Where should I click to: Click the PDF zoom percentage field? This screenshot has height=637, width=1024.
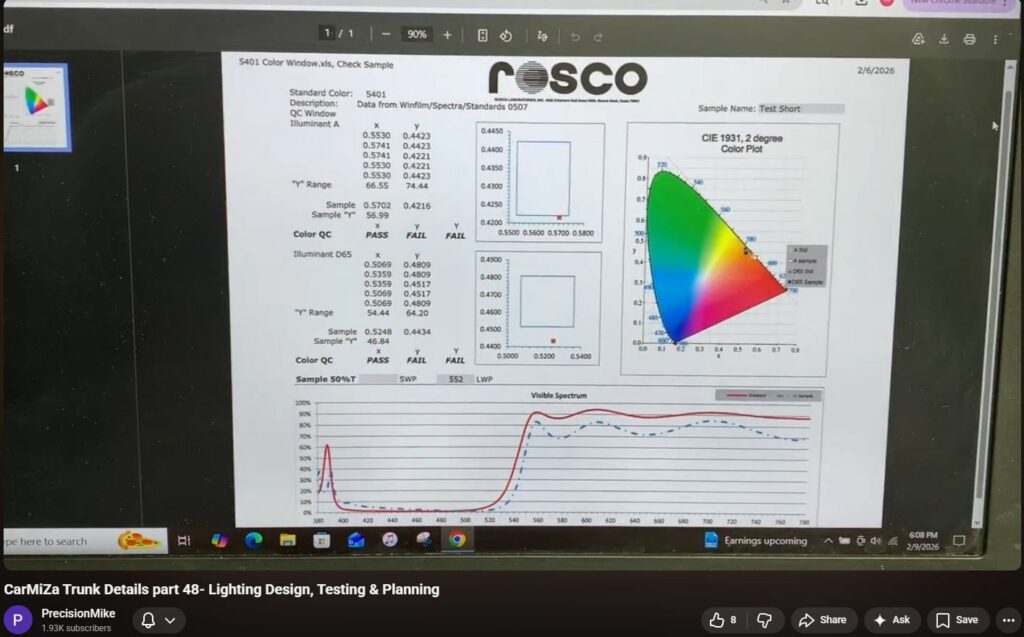[x=416, y=35]
